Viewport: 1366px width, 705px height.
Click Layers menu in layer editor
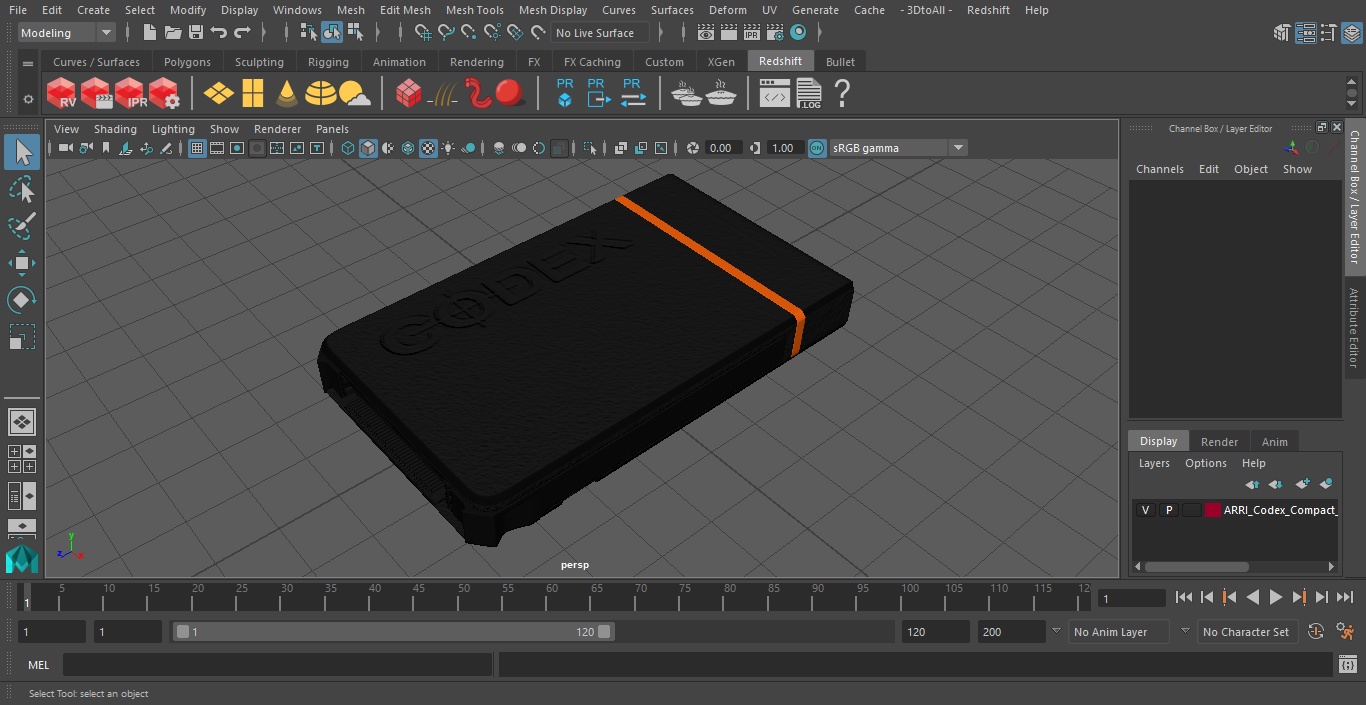[x=1154, y=463]
